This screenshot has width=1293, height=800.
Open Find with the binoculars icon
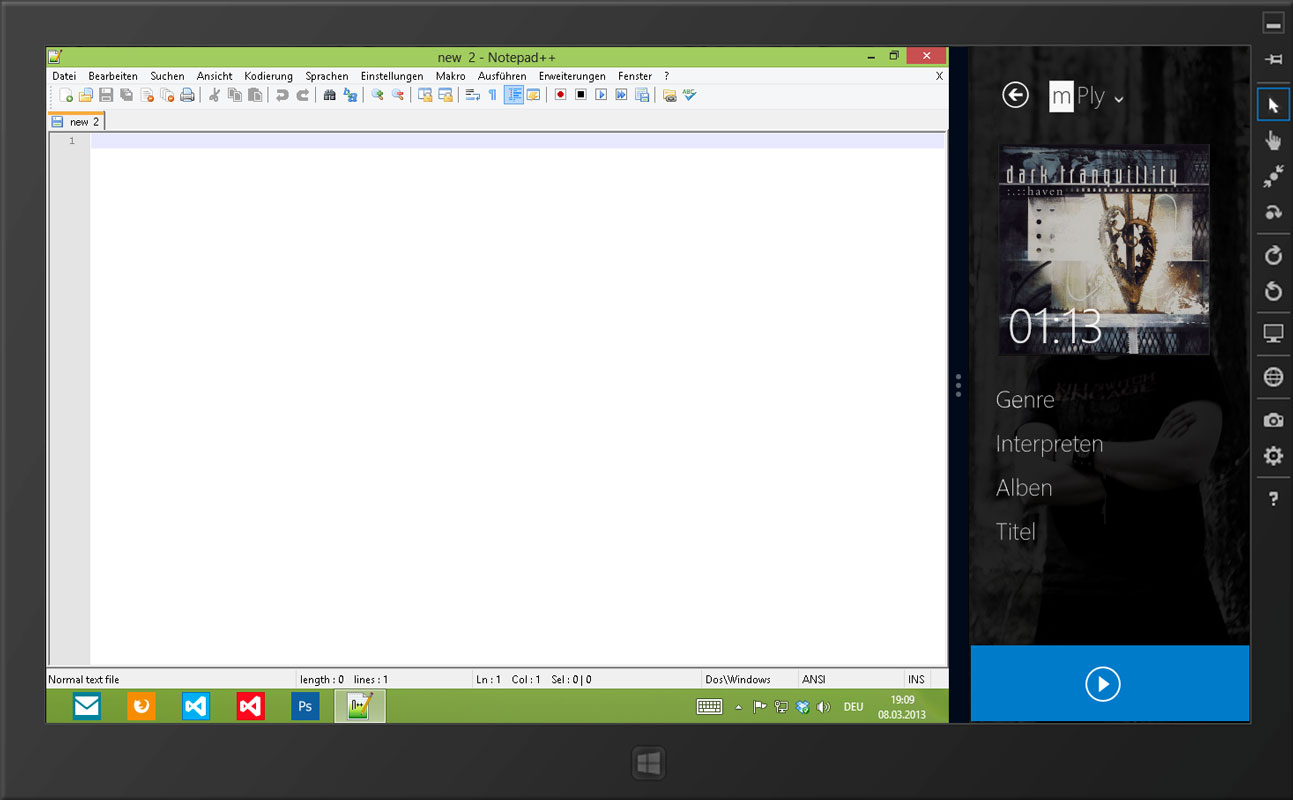(329, 95)
